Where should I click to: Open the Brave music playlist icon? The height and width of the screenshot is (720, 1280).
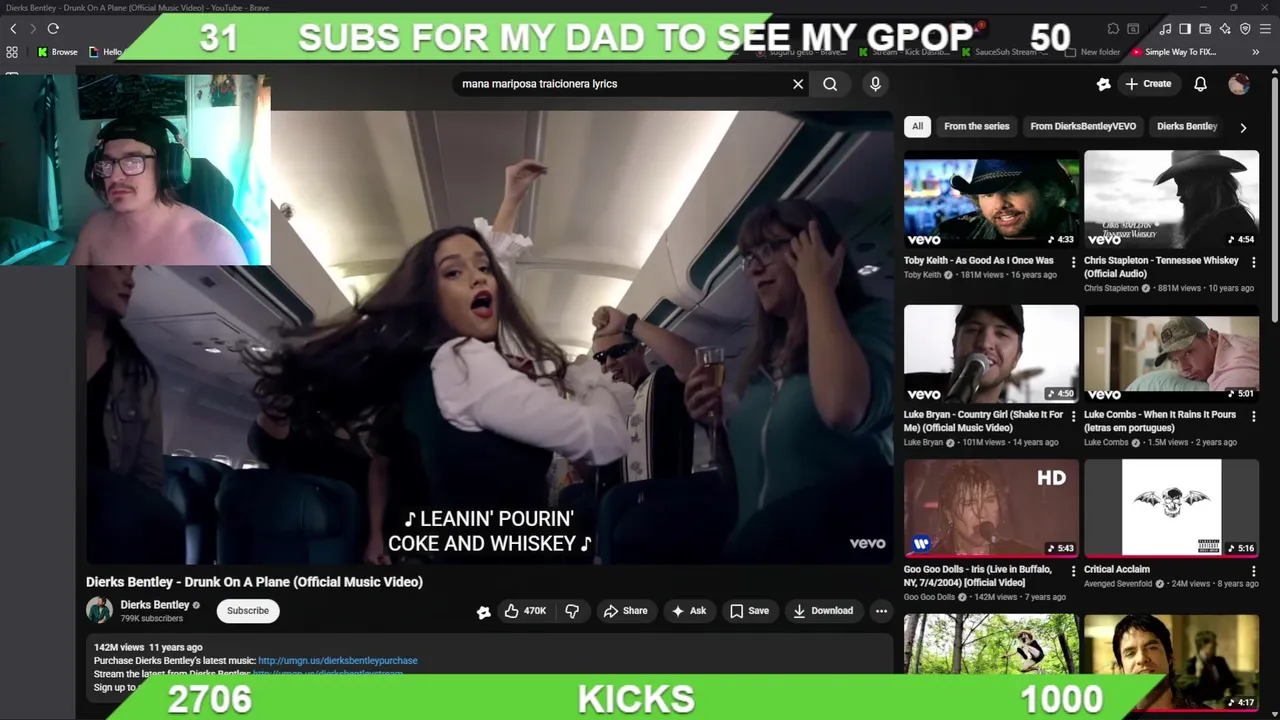[x=1165, y=29]
